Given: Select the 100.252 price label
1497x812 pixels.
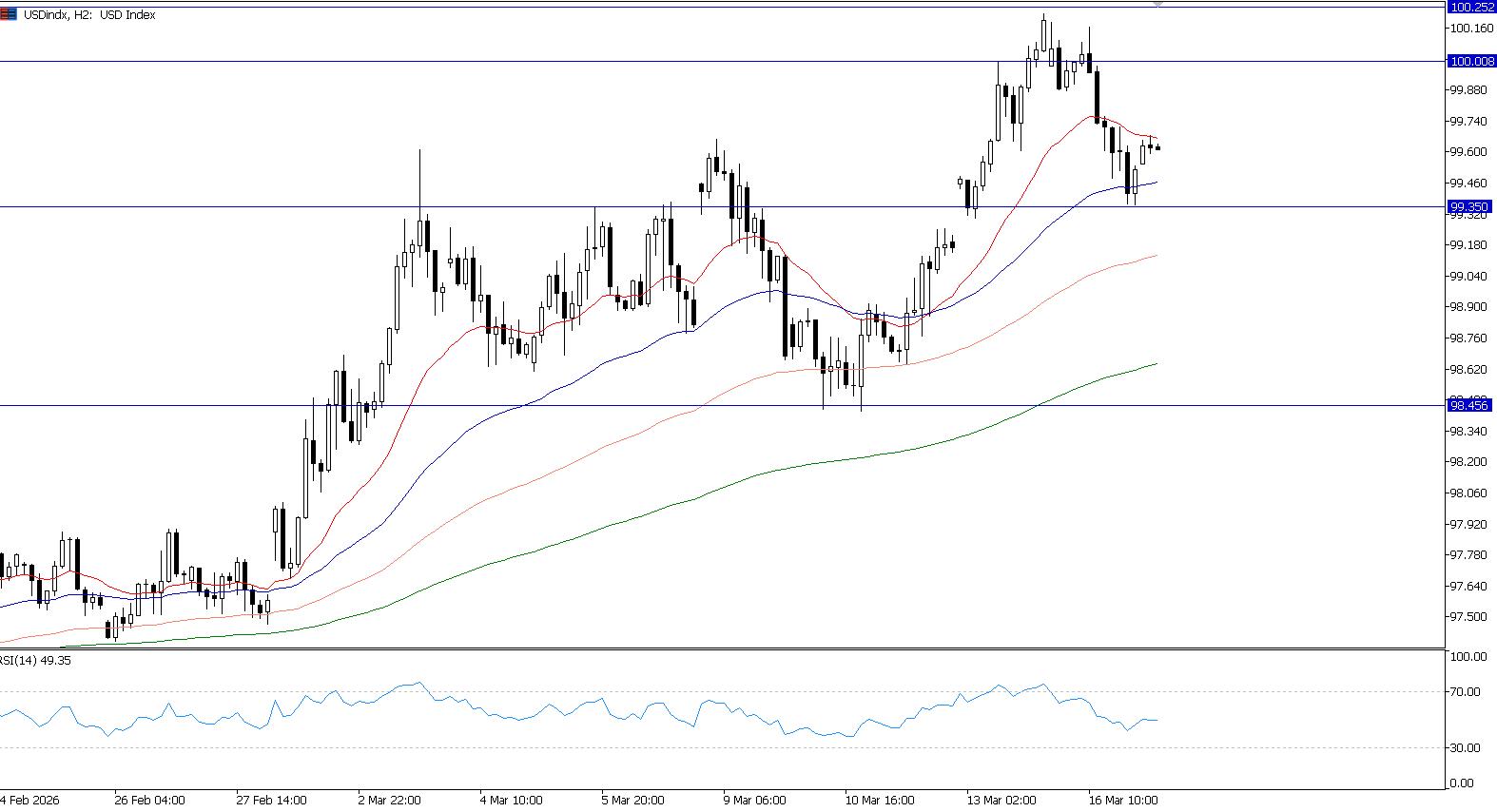Looking at the screenshot, I should (x=1470, y=7).
